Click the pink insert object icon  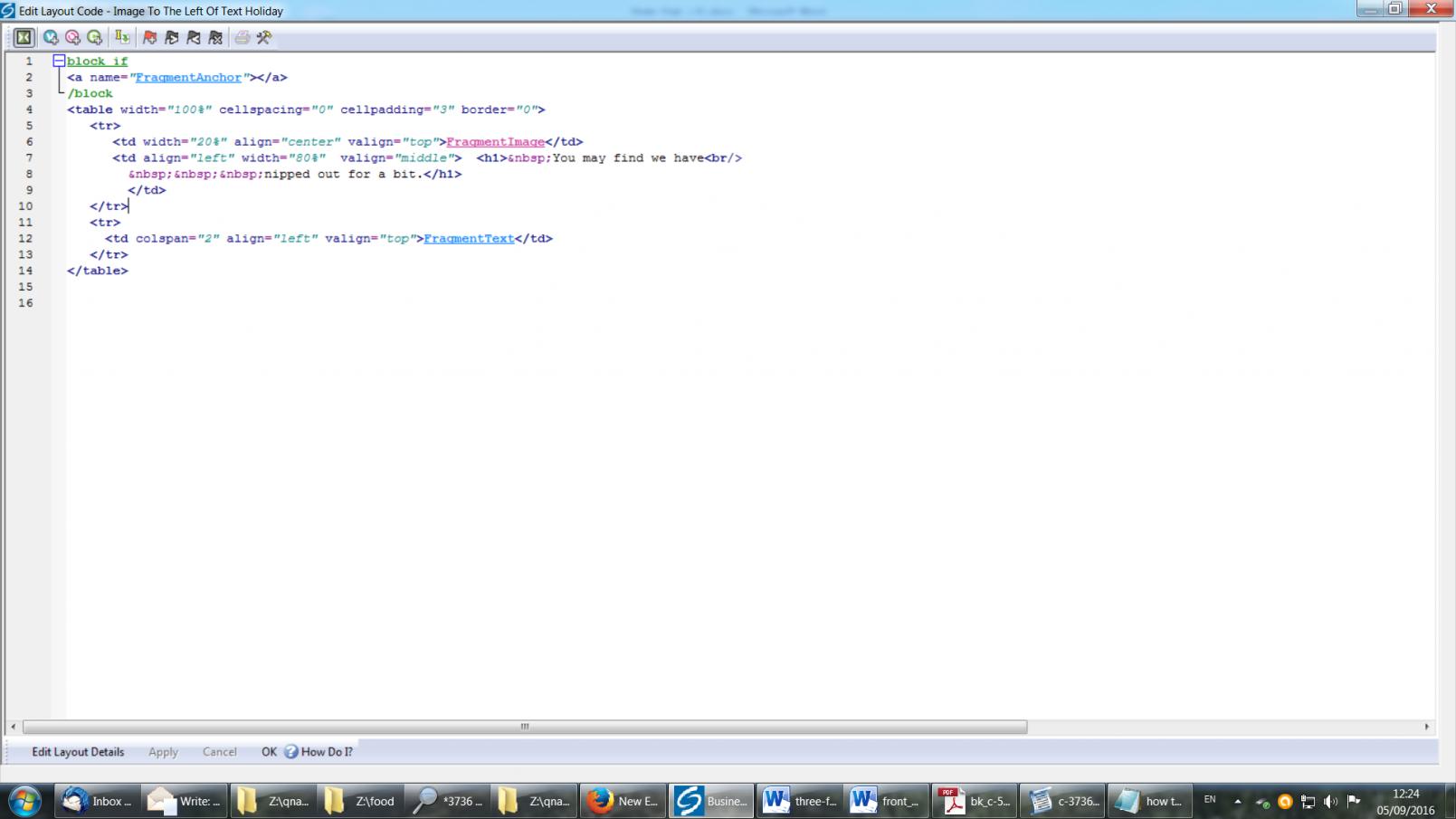tap(72, 37)
